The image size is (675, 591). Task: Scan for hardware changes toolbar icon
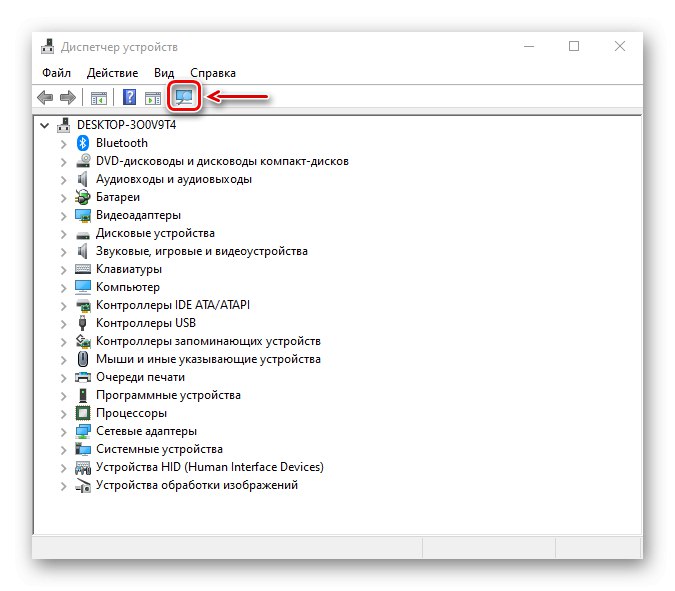pos(184,97)
